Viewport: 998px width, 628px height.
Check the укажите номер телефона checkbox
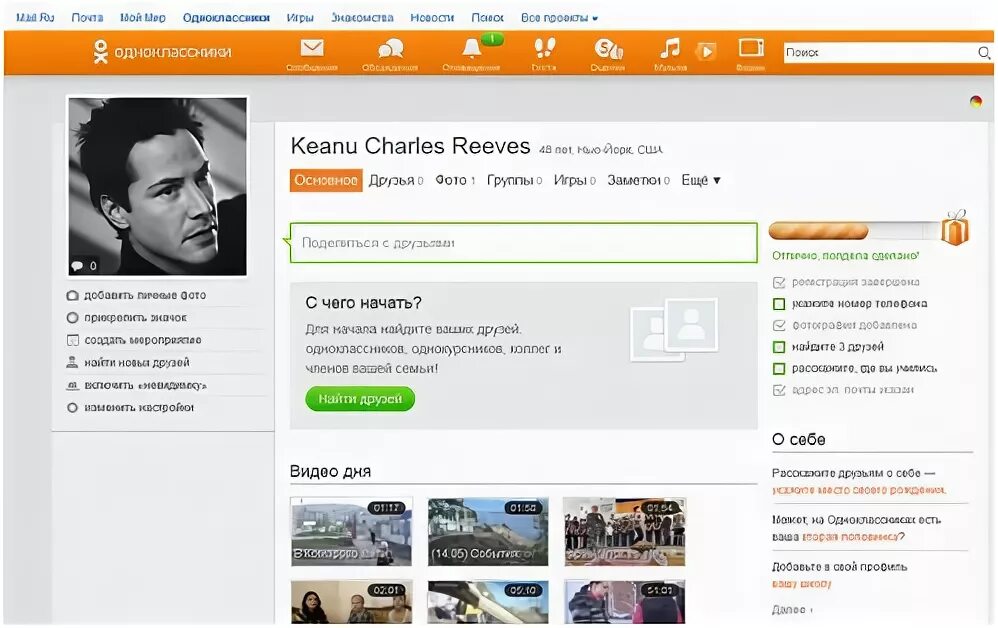778,304
